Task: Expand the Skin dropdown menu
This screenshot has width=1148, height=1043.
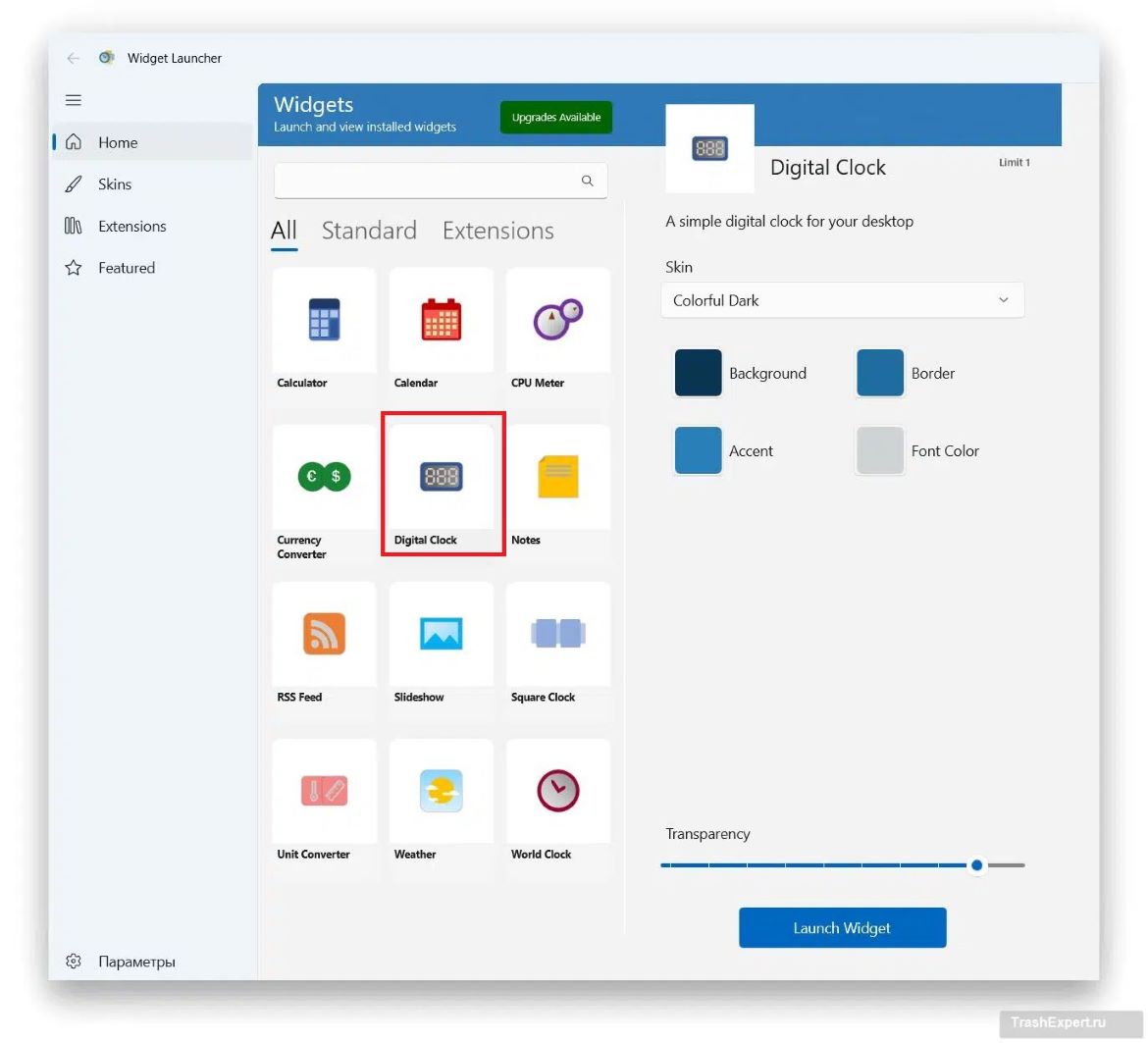Action: [x=842, y=300]
